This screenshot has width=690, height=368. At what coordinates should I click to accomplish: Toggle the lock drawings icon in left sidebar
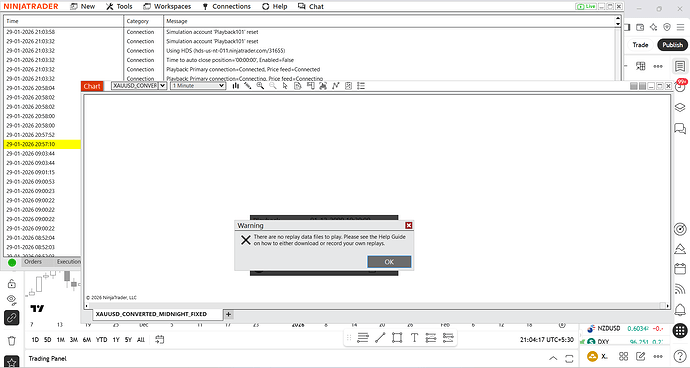point(11,283)
